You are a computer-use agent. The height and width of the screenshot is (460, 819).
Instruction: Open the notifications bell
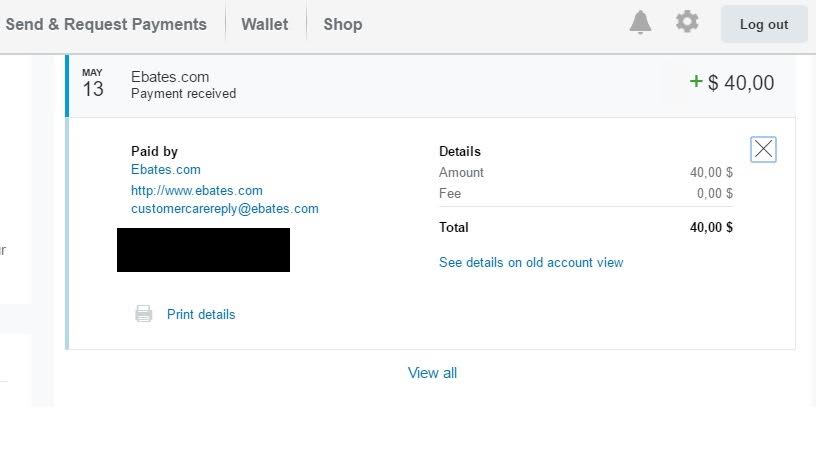pyautogui.click(x=640, y=23)
